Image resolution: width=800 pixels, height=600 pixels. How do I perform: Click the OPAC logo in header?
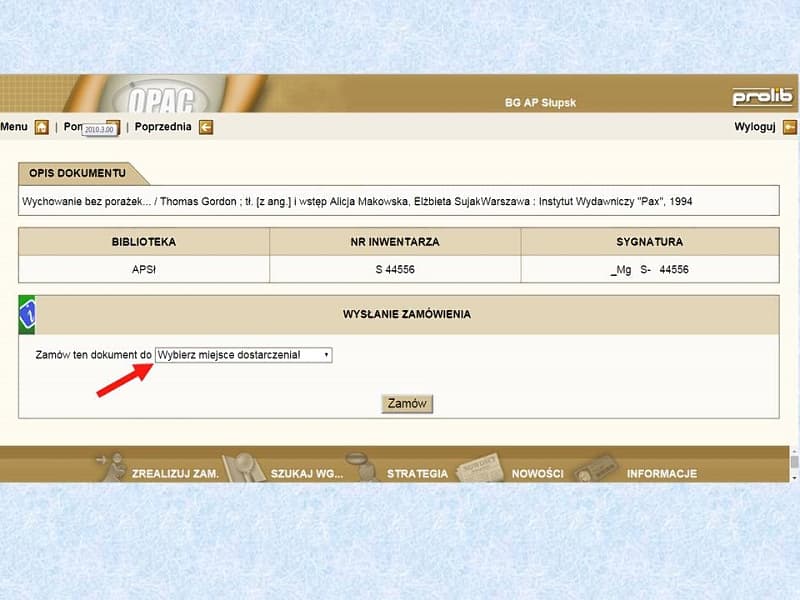point(167,98)
